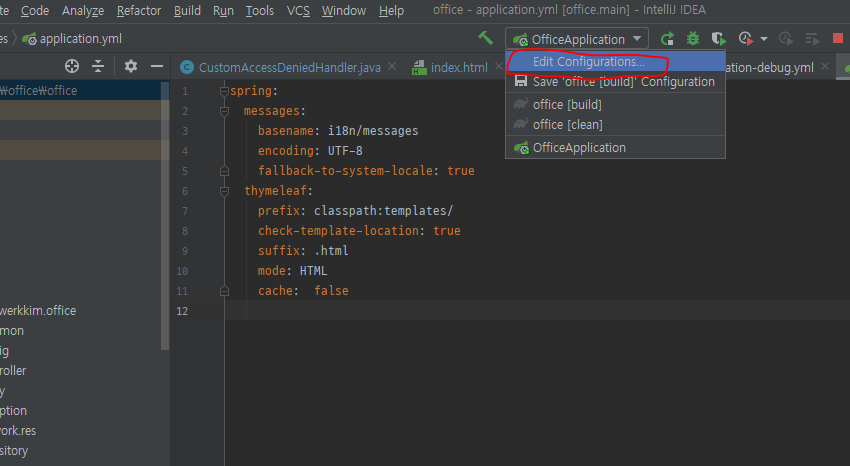Viewport: 850px width, 466px height.
Task: Open the Refactor menu
Action: 139,10
